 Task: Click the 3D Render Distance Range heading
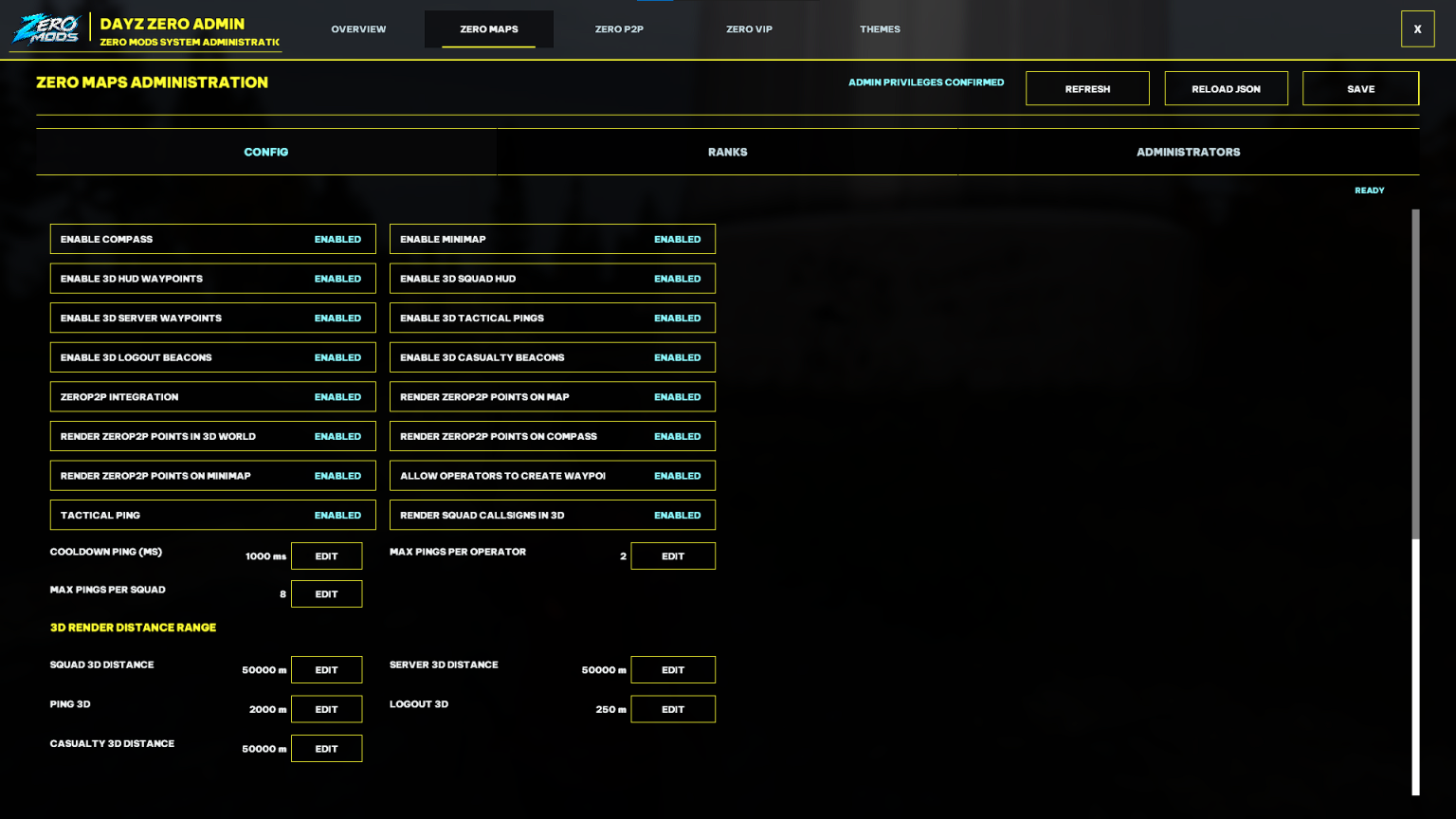click(x=133, y=628)
